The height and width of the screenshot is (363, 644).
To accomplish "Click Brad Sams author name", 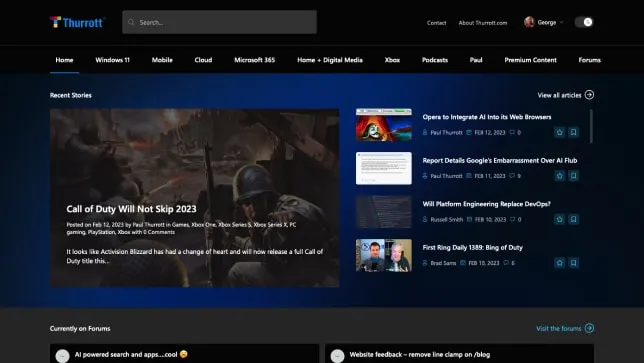I will [x=443, y=263].
